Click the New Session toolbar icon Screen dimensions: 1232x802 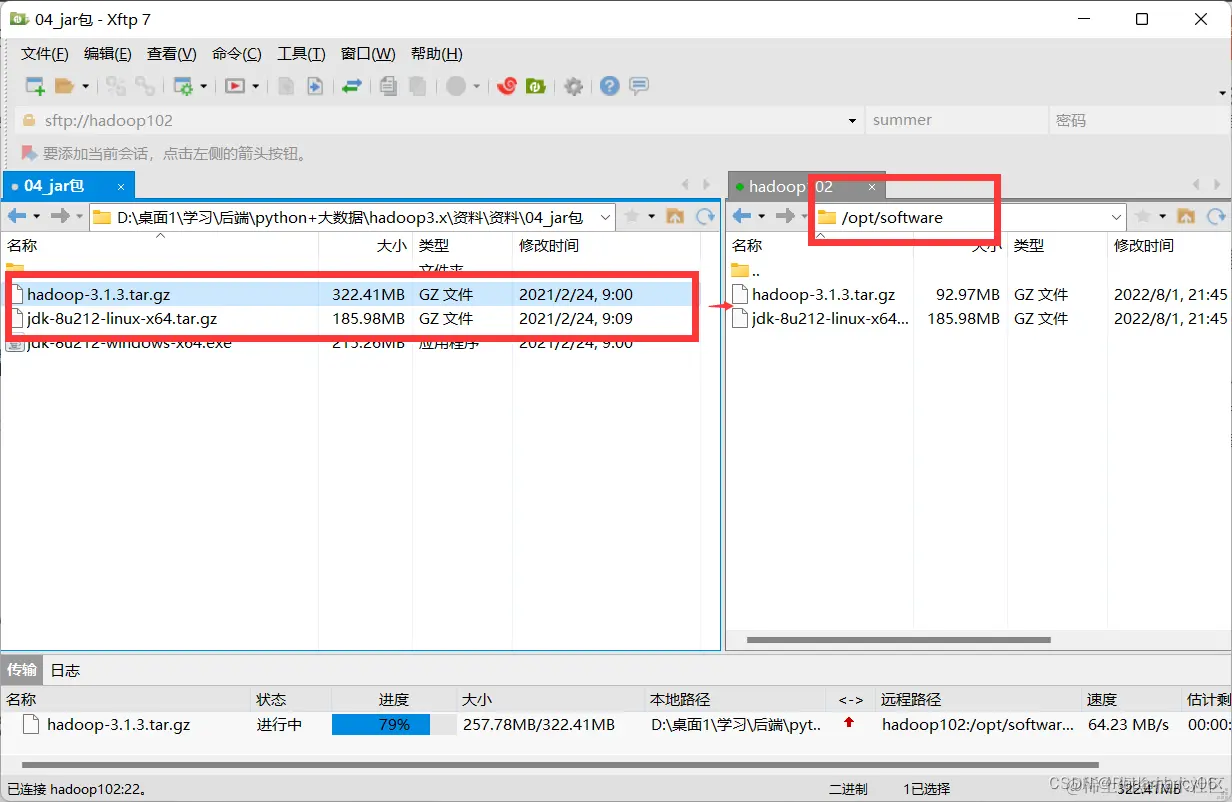click(35, 86)
